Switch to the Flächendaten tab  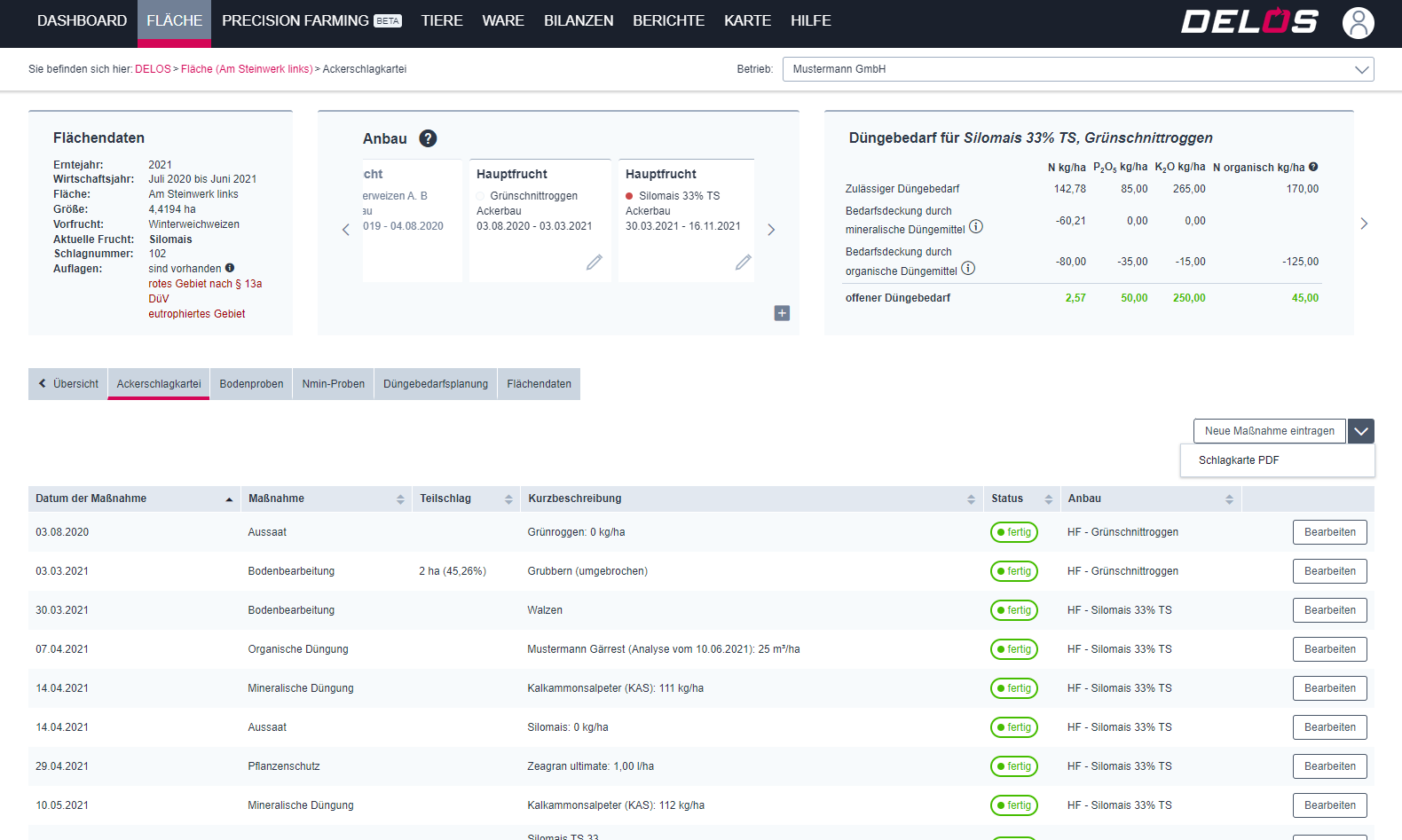click(x=540, y=384)
